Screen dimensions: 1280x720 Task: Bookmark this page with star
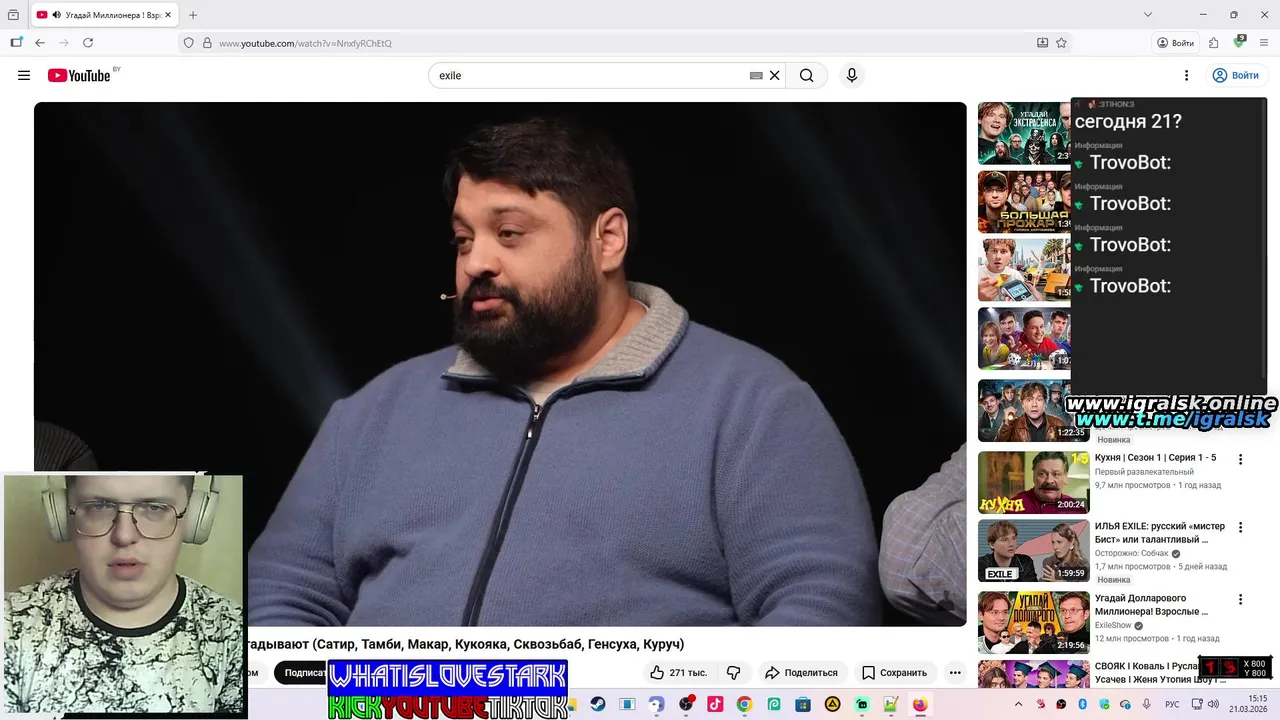click(1061, 43)
